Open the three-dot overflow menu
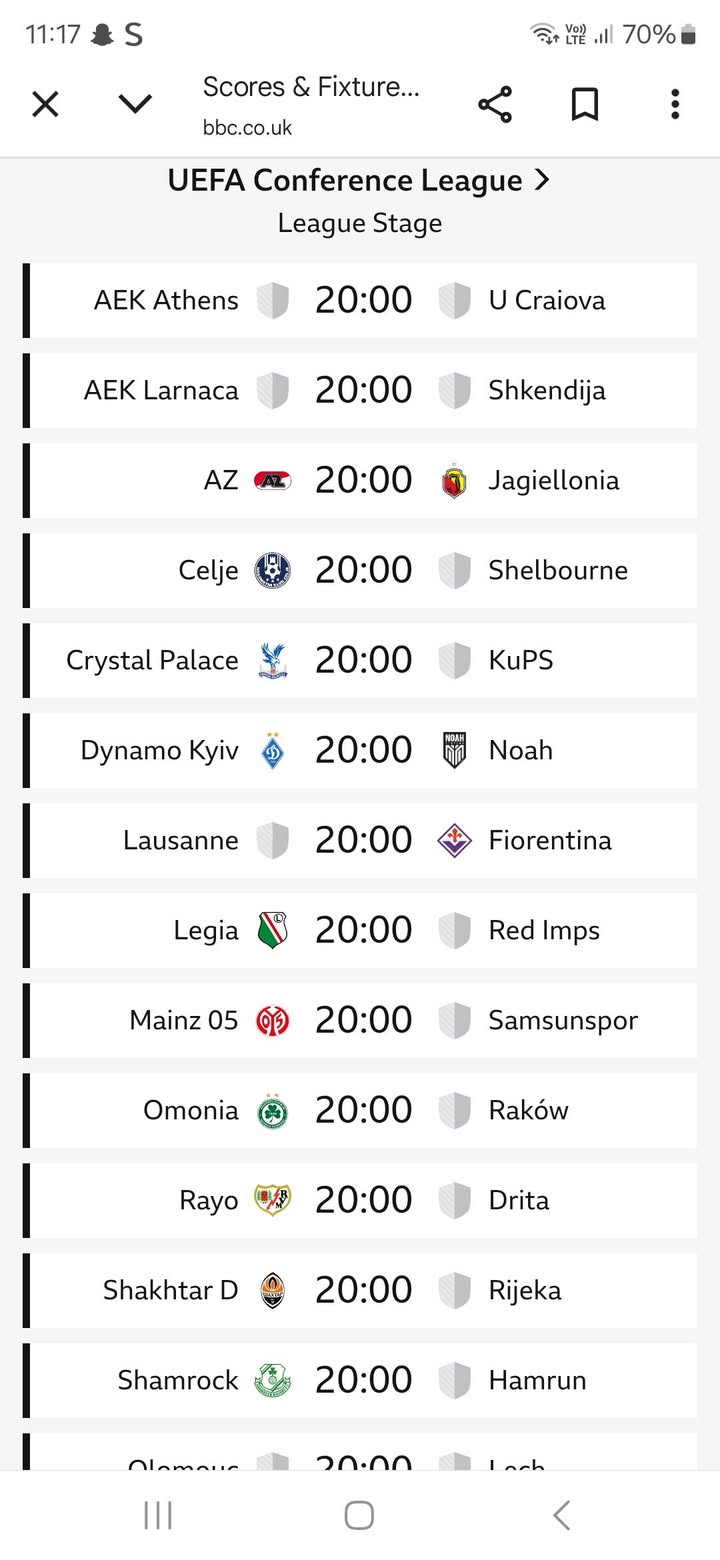 tap(675, 104)
